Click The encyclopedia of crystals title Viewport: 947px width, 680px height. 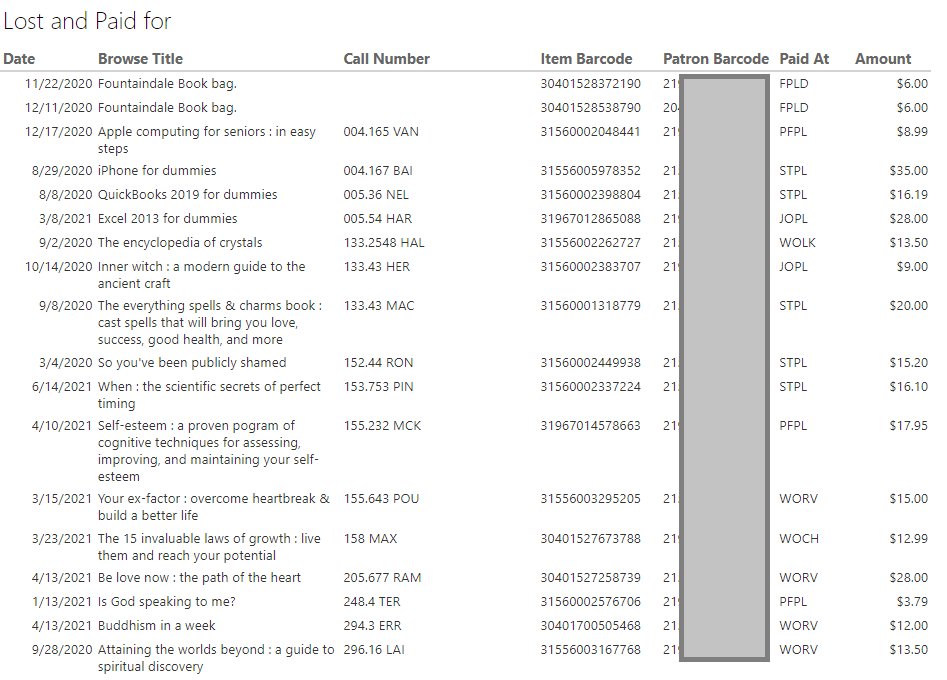pos(180,243)
